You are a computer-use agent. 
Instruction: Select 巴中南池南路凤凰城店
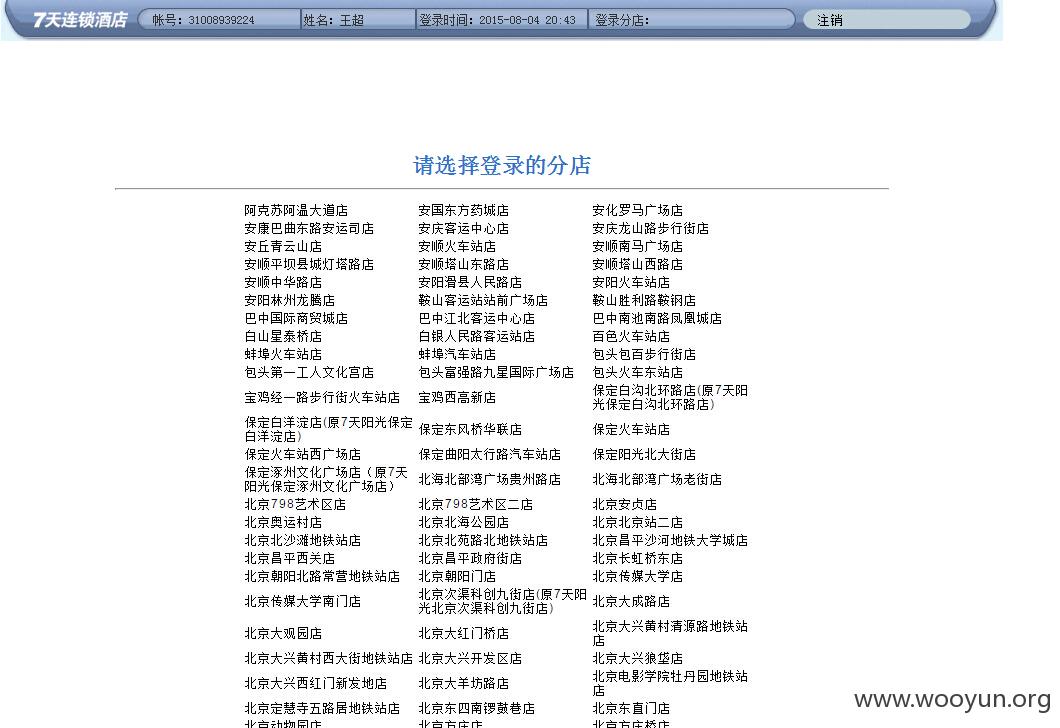tap(657, 318)
